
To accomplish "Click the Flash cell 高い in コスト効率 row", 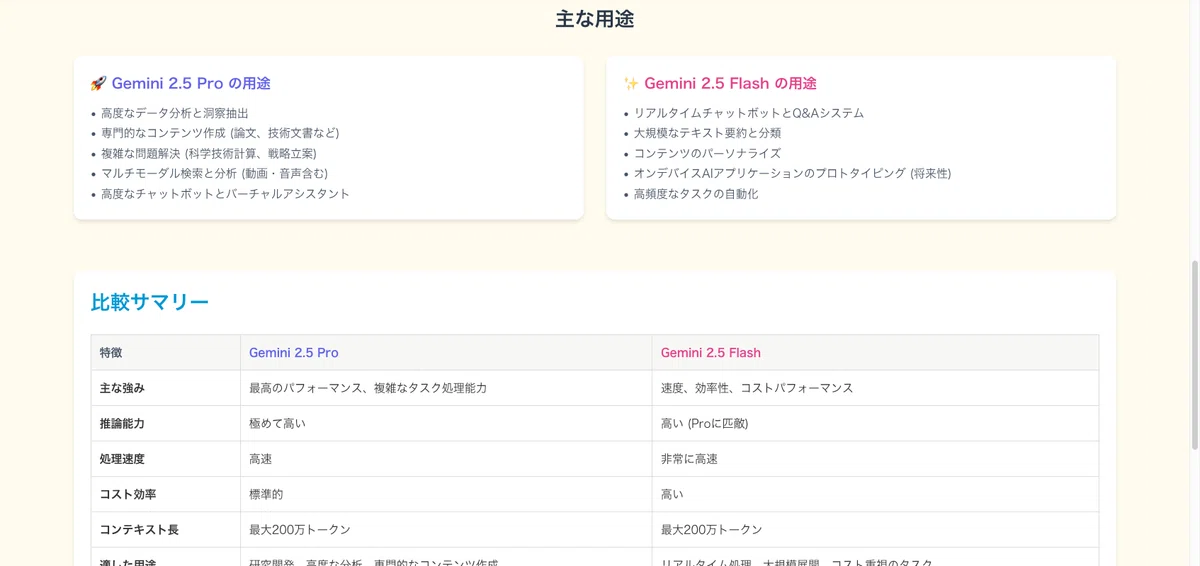I will [x=875, y=494].
